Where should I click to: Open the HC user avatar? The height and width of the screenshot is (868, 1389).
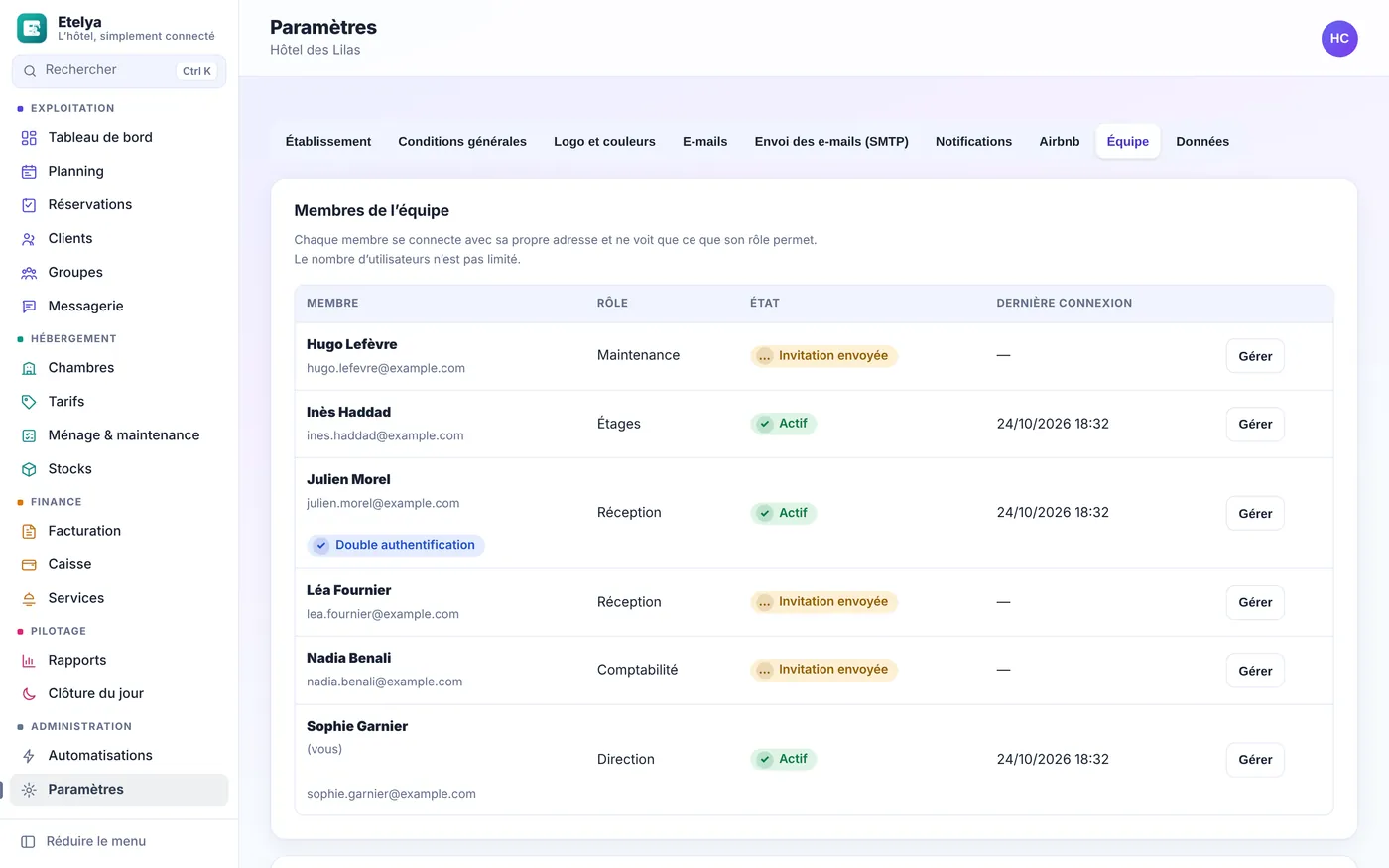1339,38
